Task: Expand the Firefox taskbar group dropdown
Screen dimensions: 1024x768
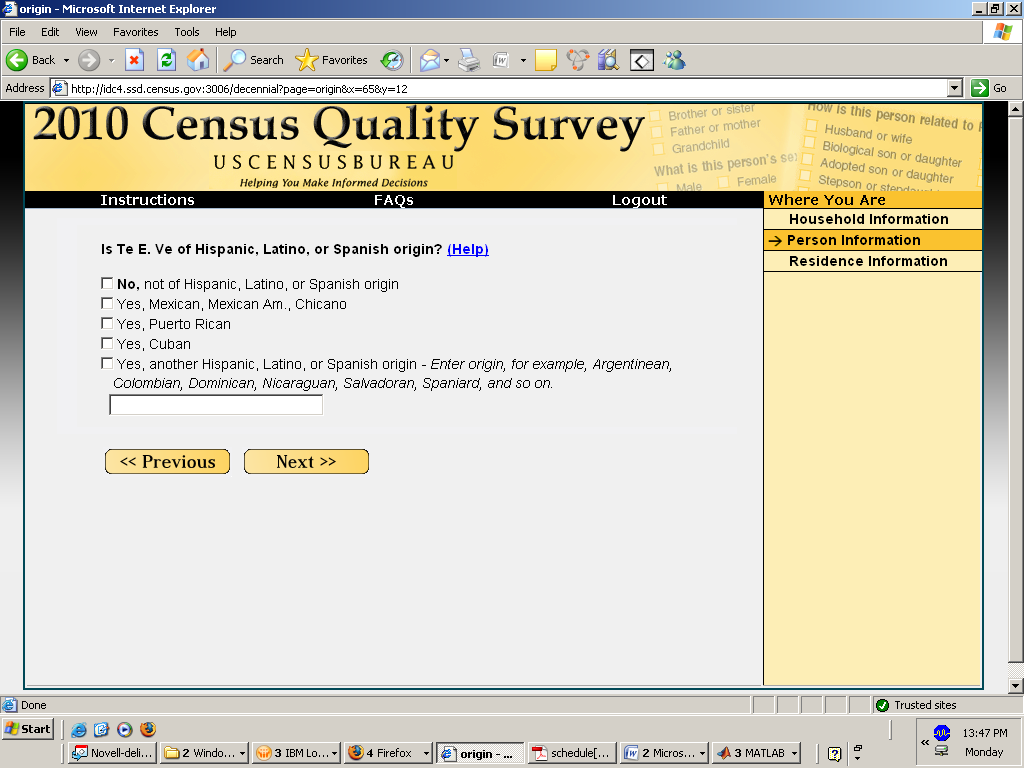Action: [427, 753]
